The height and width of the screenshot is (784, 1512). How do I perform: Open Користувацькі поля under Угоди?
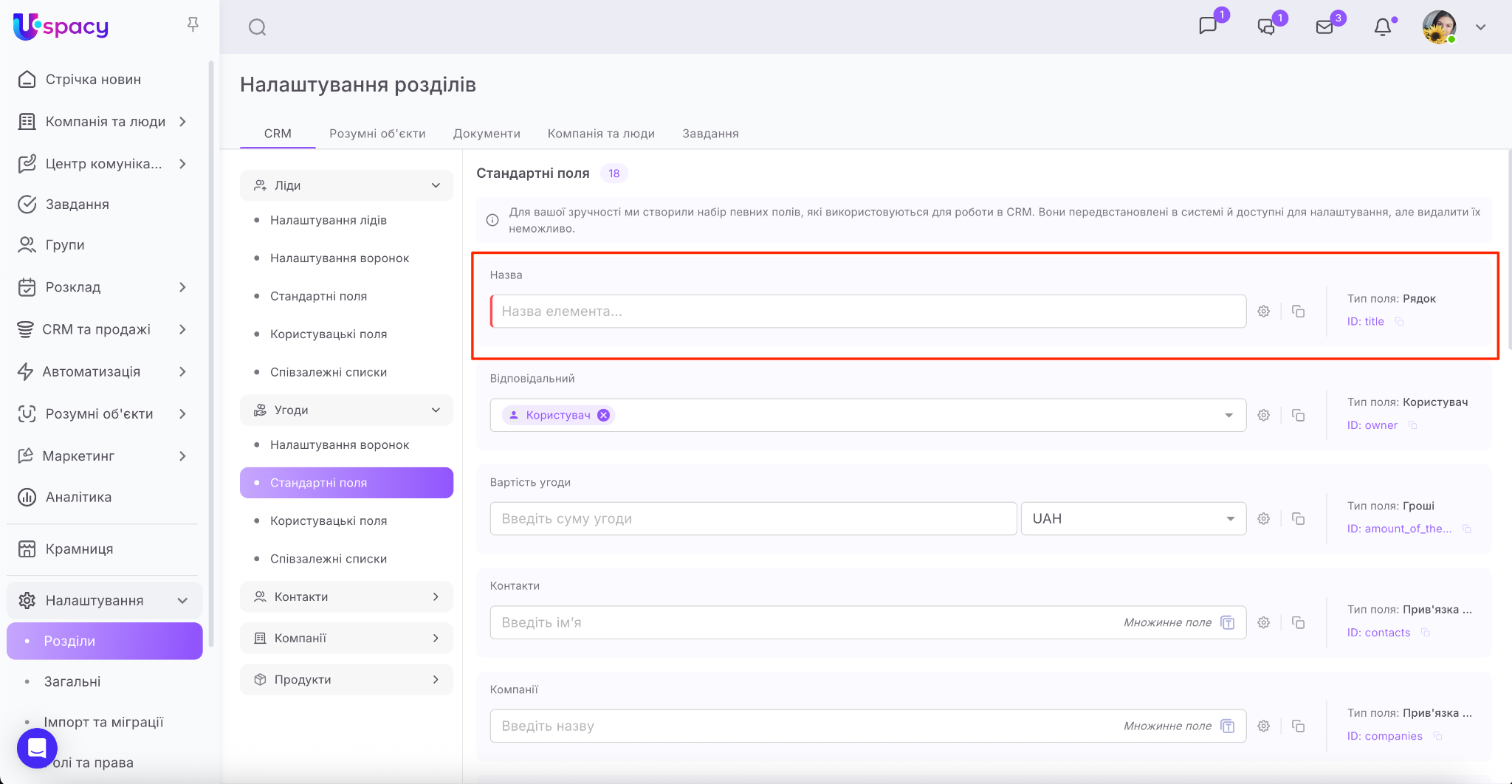click(329, 520)
